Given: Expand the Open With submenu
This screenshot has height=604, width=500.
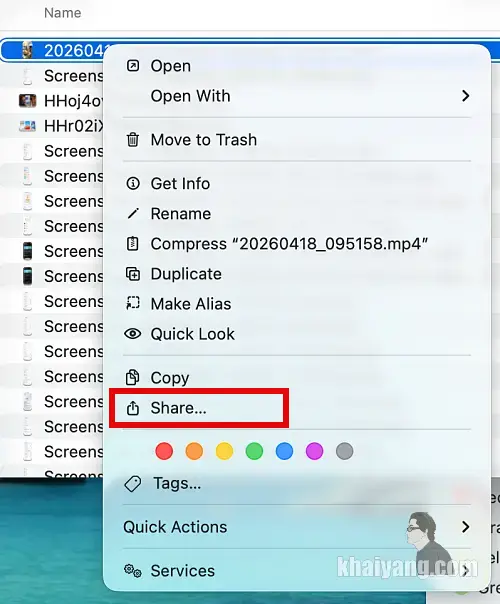Looking at the screenshot, I should coord(297,96).
